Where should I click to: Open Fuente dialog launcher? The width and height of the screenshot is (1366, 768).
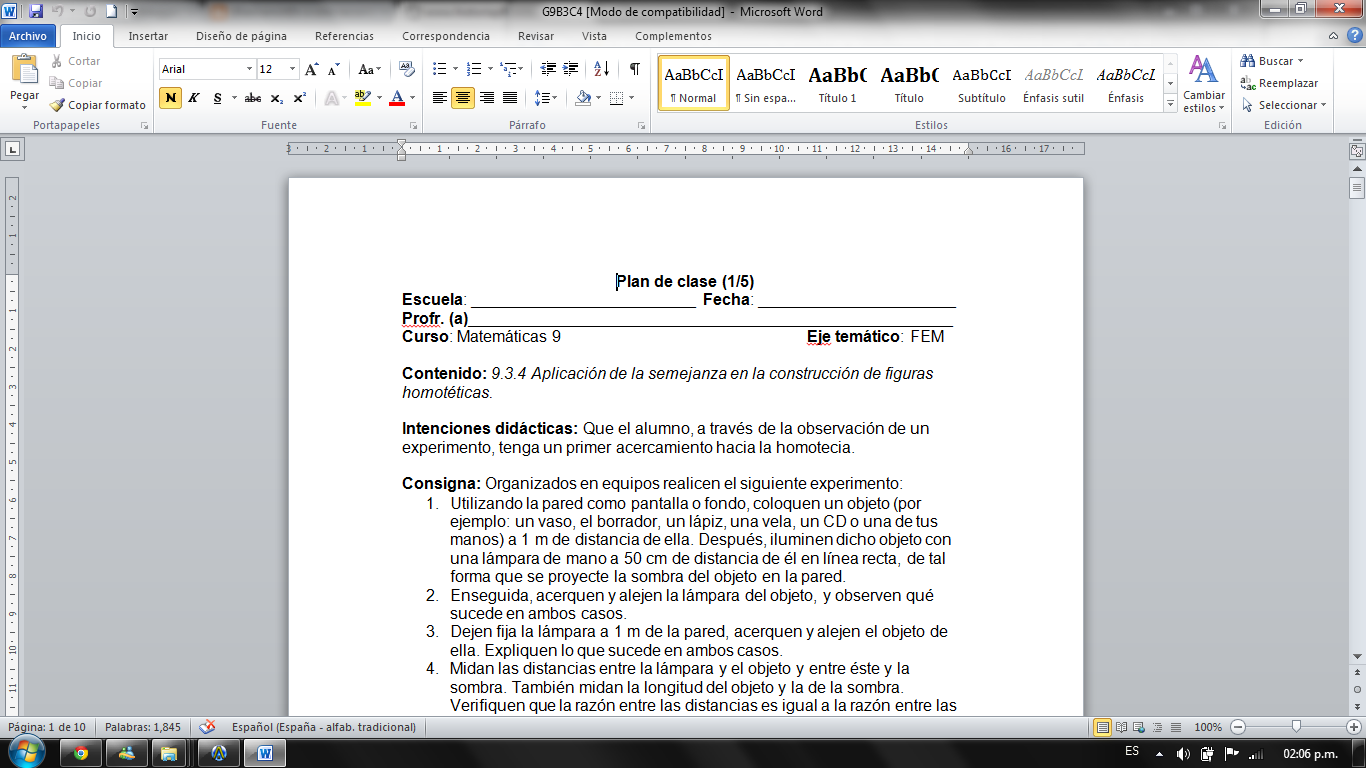click(x=412, y=126)
